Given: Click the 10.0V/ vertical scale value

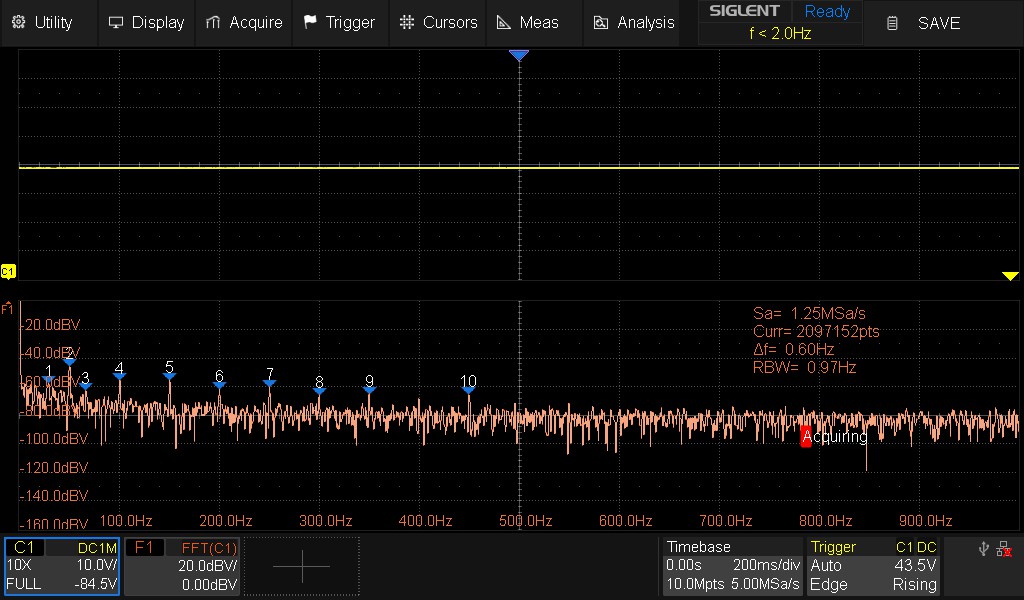Looking at the screenshot, I should click(x=97, y=565).
